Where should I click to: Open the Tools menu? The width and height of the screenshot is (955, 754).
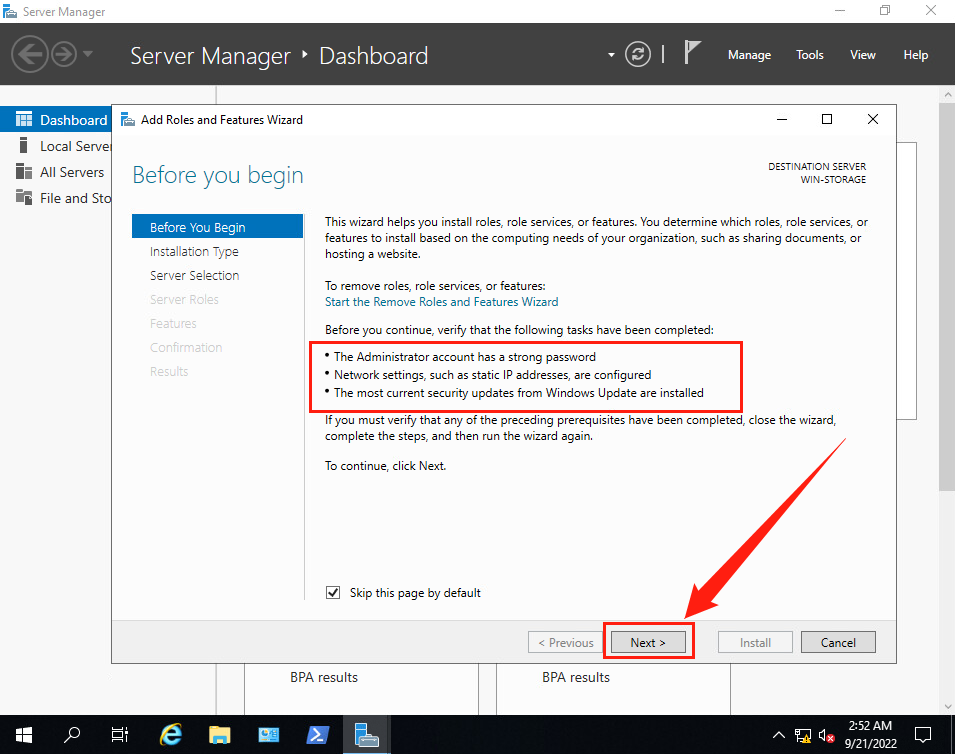tap(809, 55)
